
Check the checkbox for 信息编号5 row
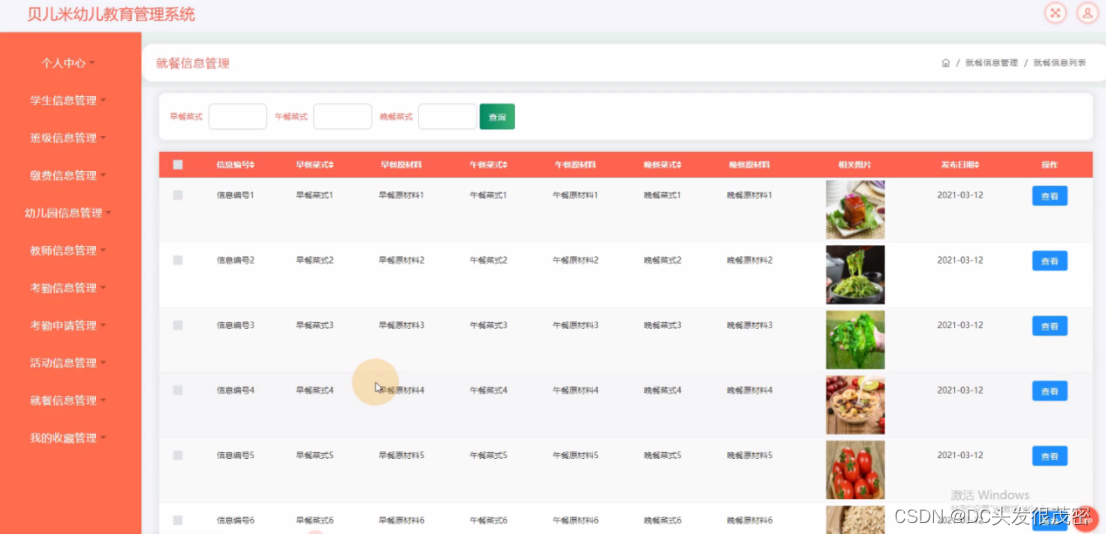pos(178,455)
